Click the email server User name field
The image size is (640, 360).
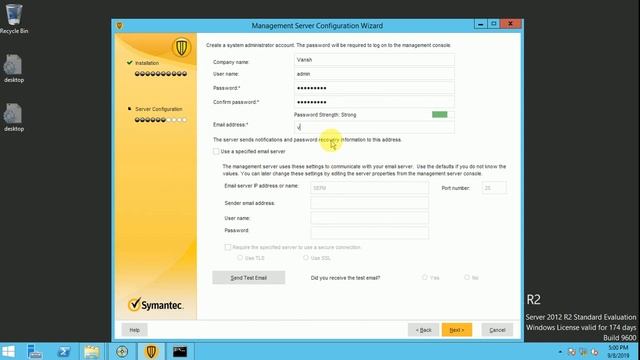(x=369, y=218)
